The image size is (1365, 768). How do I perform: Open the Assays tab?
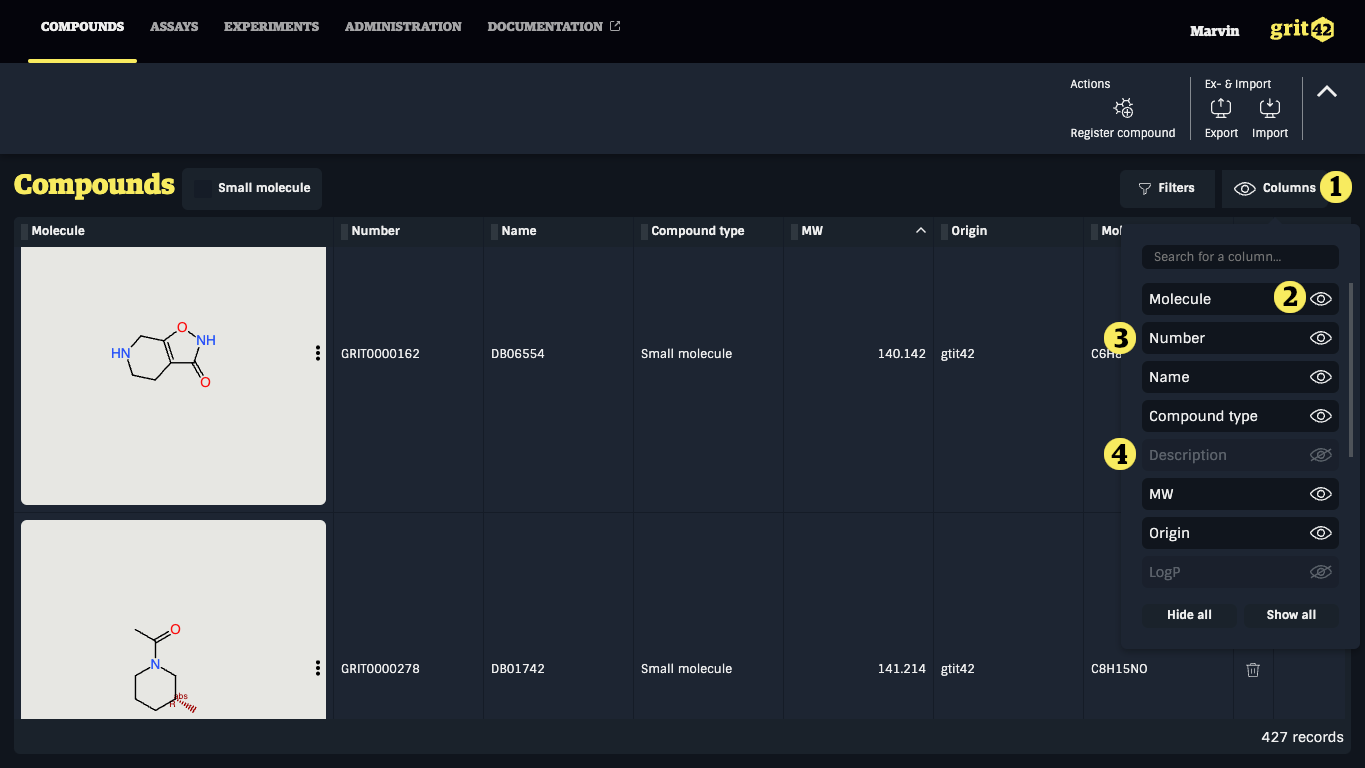click(x=174, y=27)
